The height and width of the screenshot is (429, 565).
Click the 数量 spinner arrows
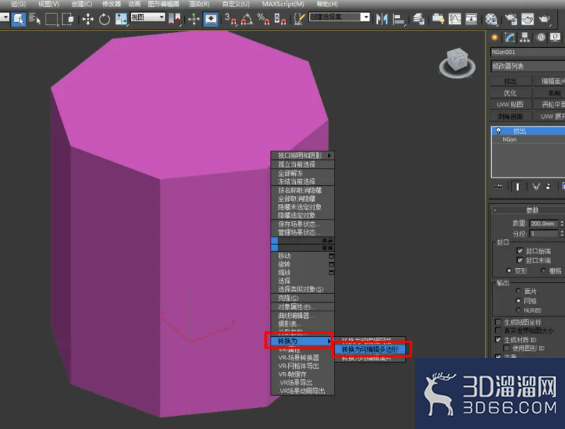561,224
